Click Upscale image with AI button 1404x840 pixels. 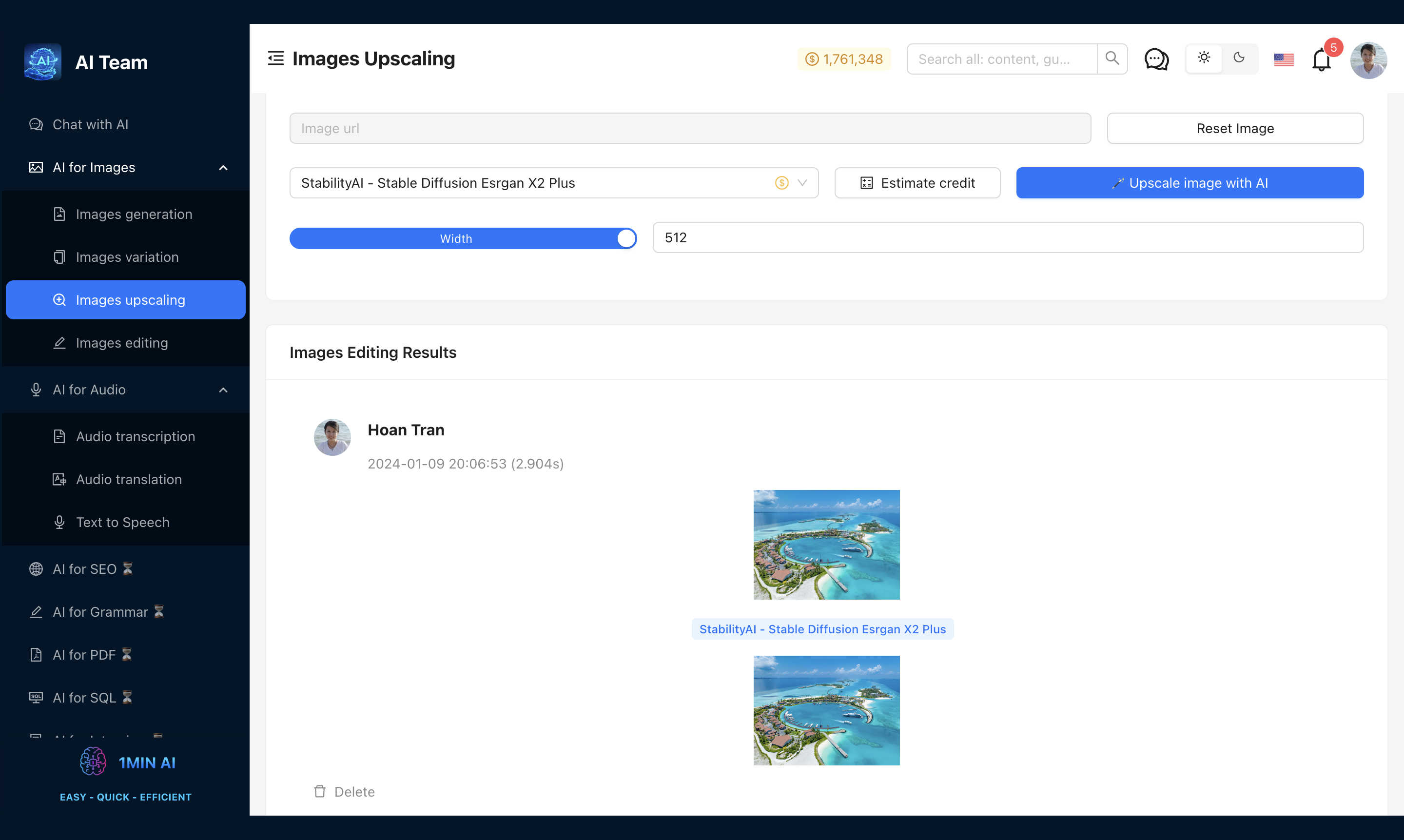(1189, 183)
